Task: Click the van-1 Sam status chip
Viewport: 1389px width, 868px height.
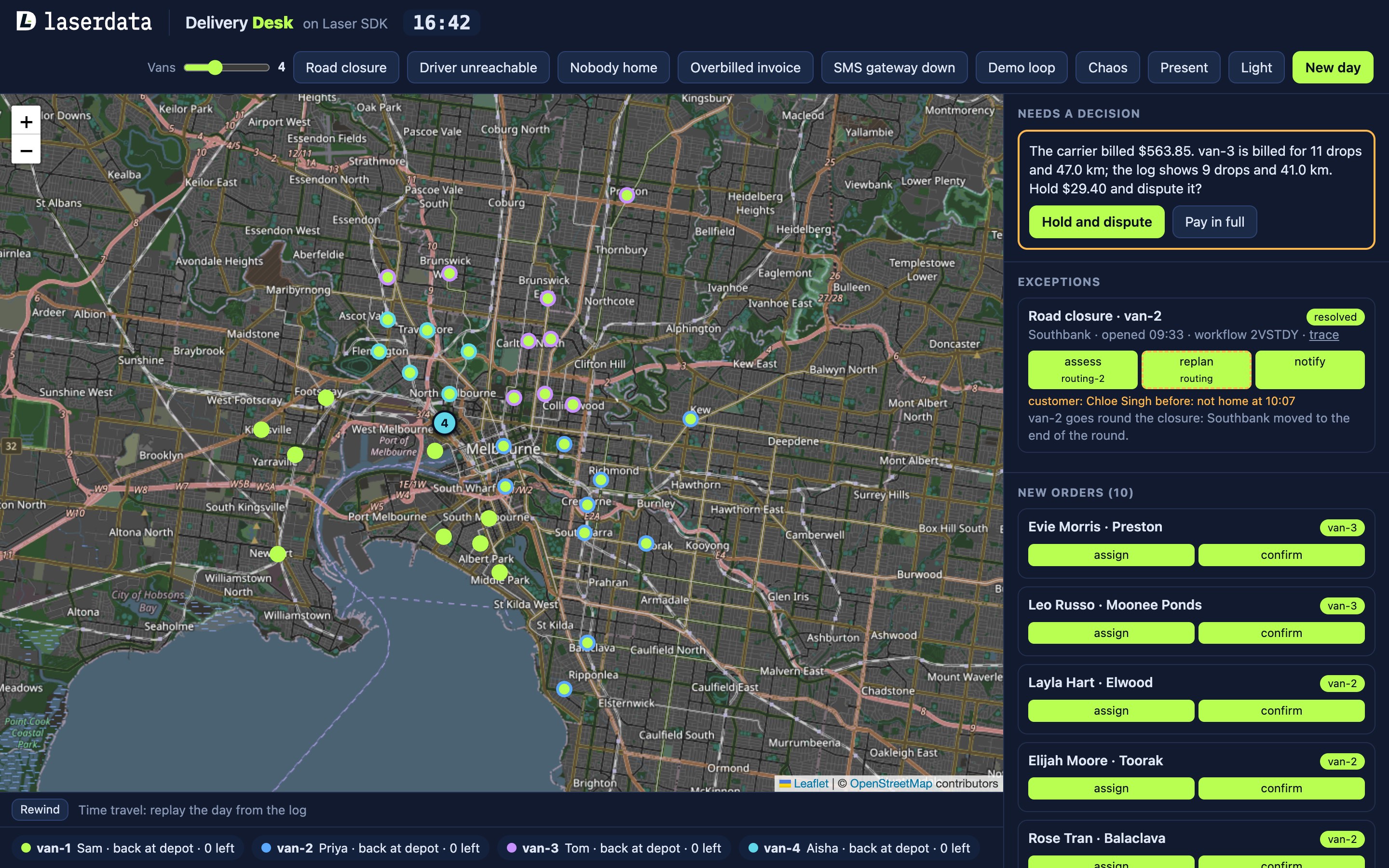Action: click(x=129, y=848)
